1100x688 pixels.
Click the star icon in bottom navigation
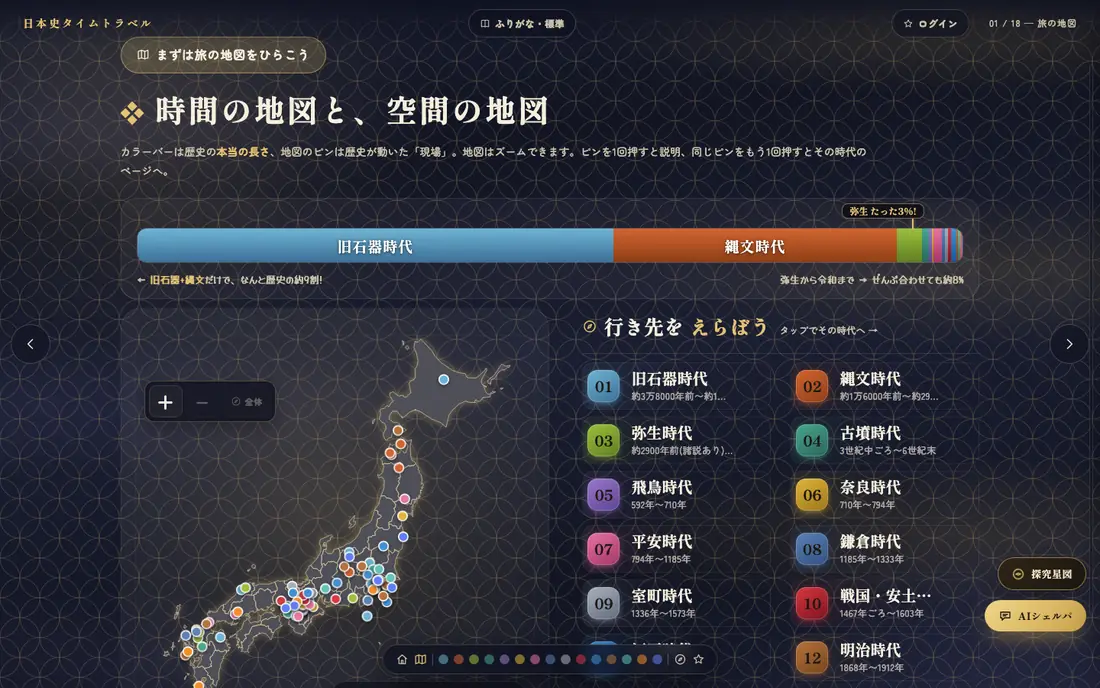698,659
